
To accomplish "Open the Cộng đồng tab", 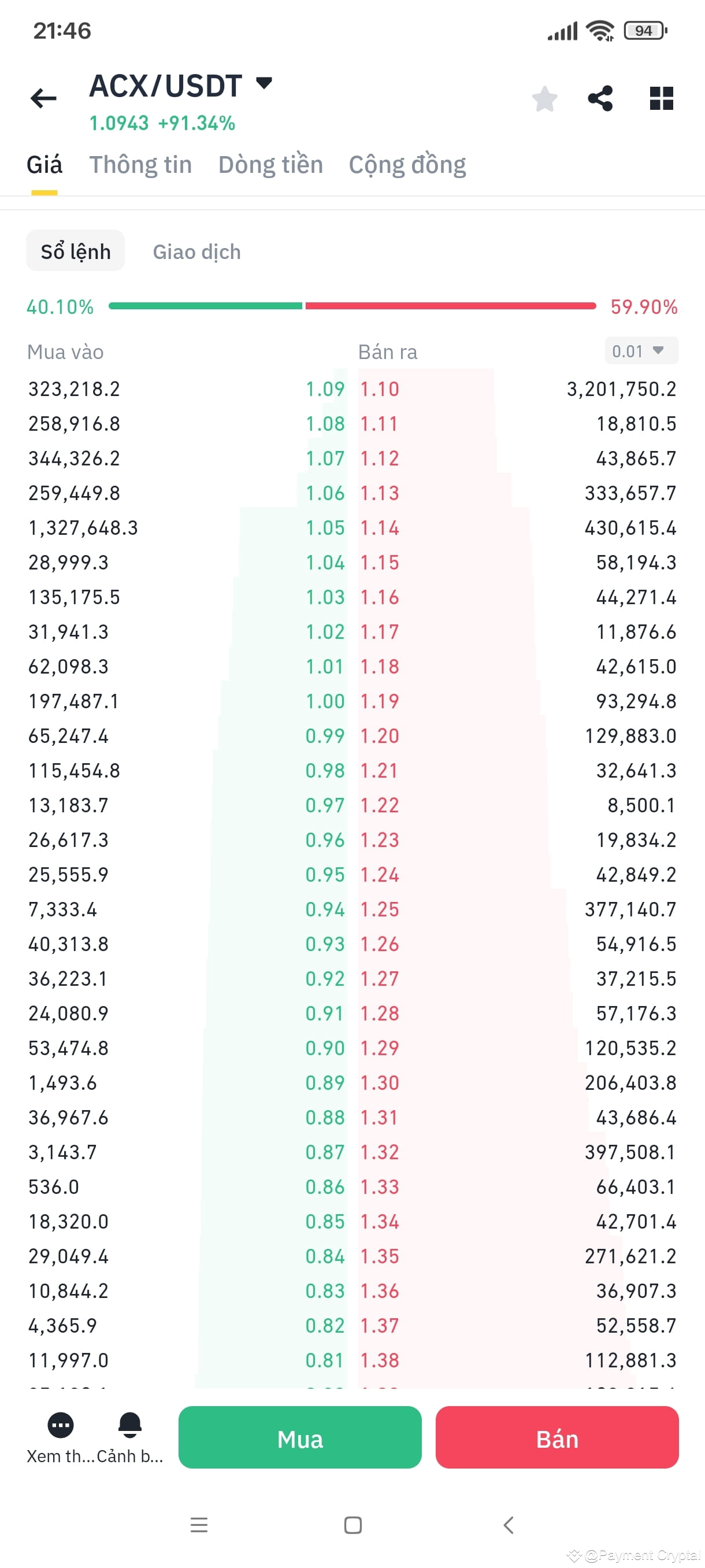I will click(407, 164).
